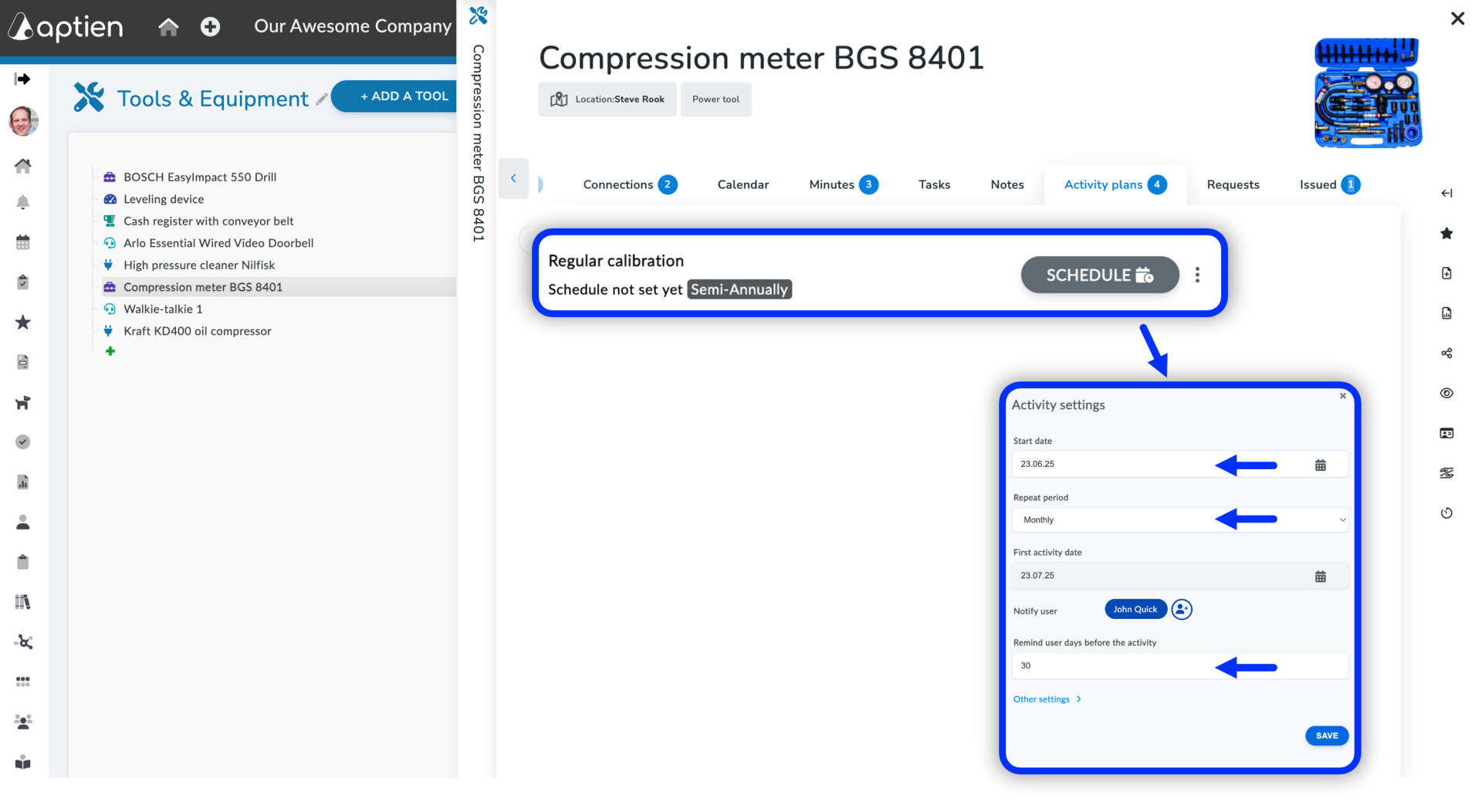Click the pencil edit icon next to Tools & Equipment
The height and width of the screenshot is (812, 1482).
tap(322, 99)
